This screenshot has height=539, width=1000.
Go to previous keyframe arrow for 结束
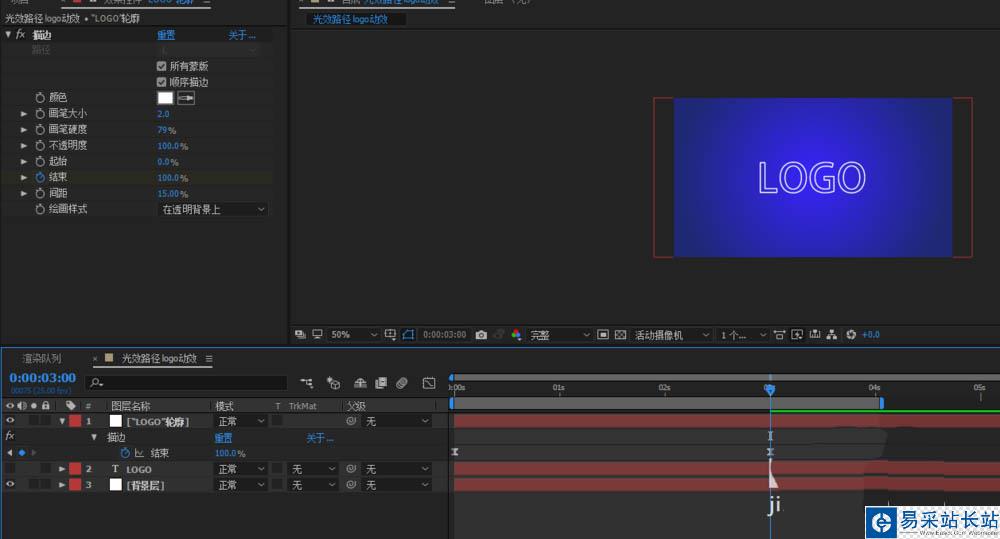[x=10, y=453]
